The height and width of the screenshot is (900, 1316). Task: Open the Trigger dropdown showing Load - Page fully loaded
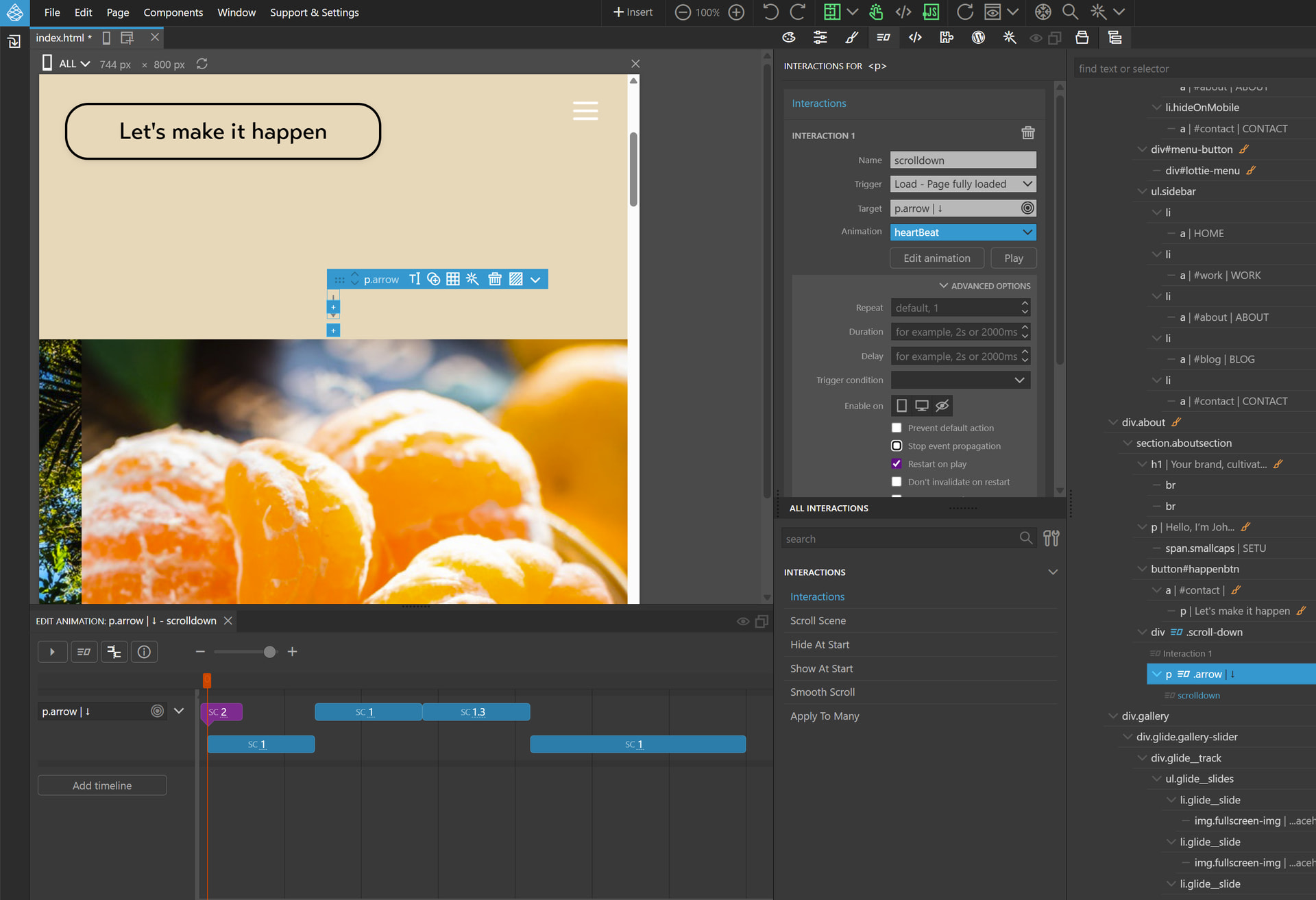(x=962, y=184)
